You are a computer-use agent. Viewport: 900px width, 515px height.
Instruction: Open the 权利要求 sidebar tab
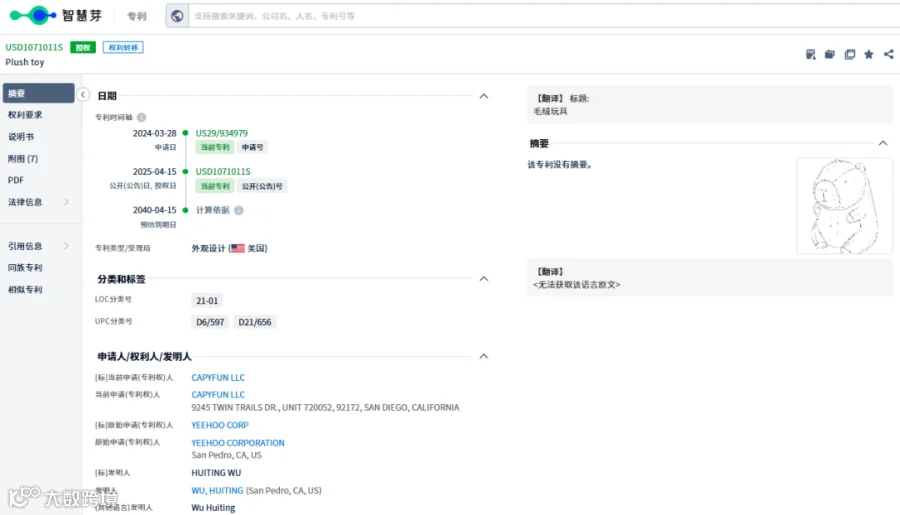point(25,115)
